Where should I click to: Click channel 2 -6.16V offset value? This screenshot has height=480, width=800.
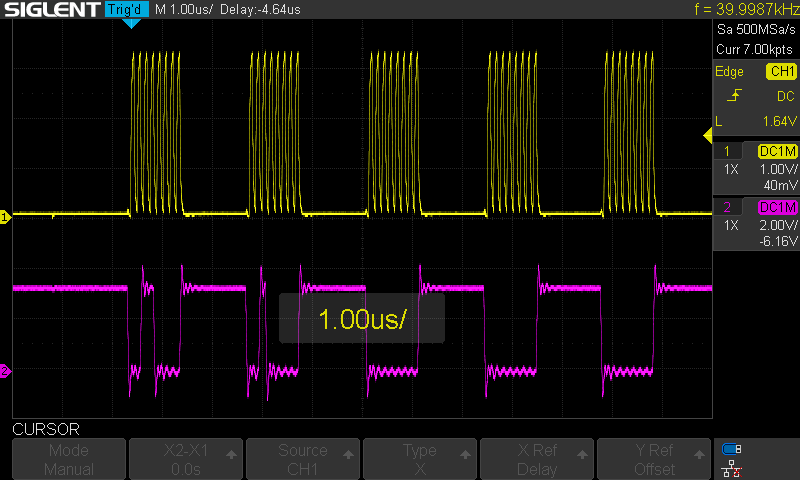coord(779,241)
